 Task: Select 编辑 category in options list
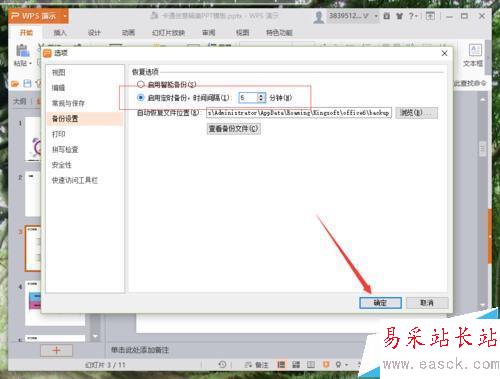tap(85, 88)
